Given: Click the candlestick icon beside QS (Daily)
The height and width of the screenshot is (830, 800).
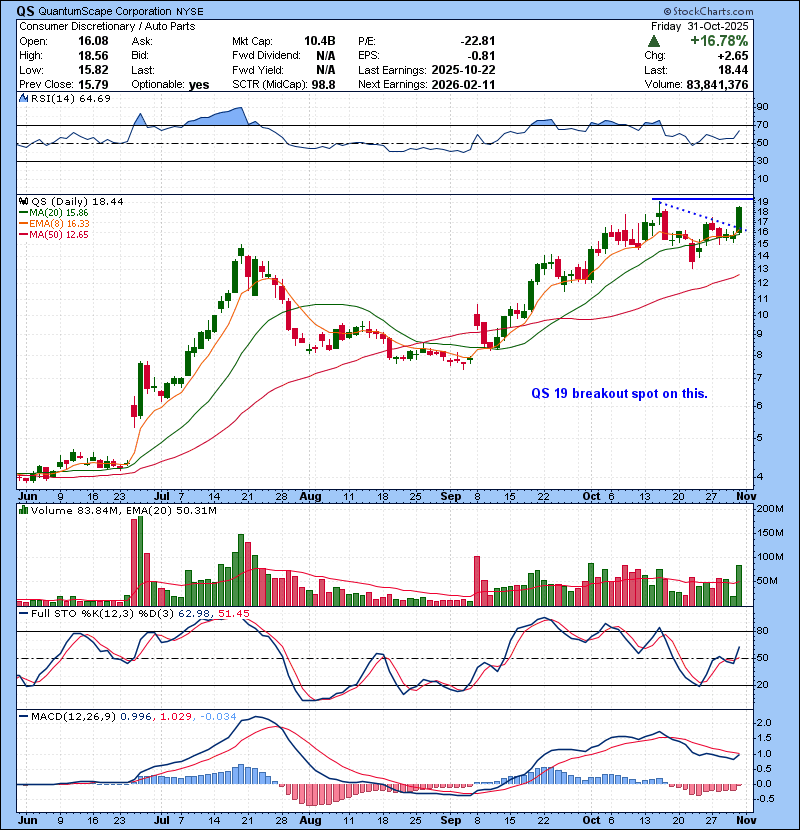Looking at the screenshot, I should [23, 201].
